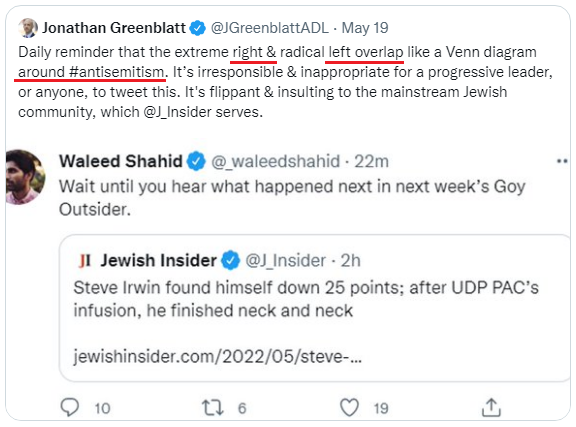Open Waleed Shahid's profile avatar
The image size is (576, 427).
[x=25, y=177]
